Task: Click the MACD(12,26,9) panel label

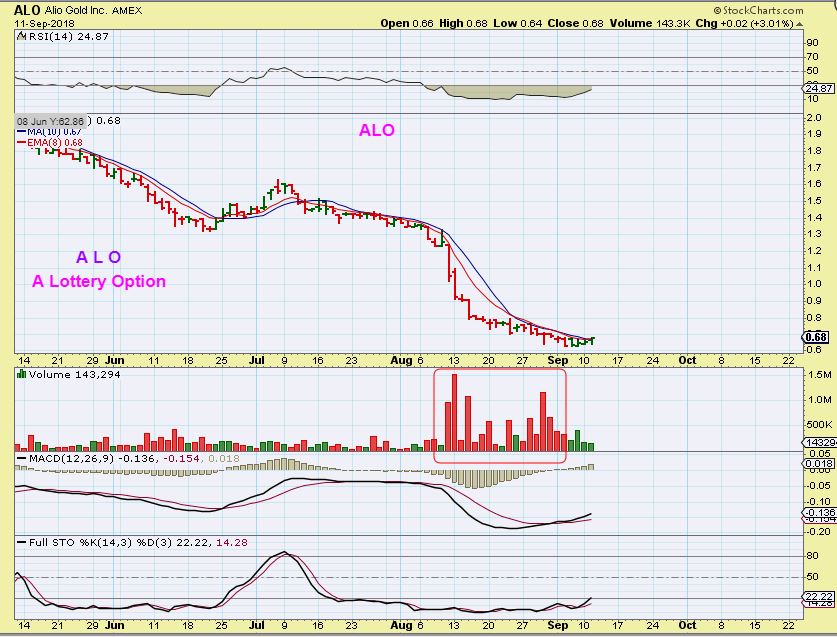Action: click(72, 459)
